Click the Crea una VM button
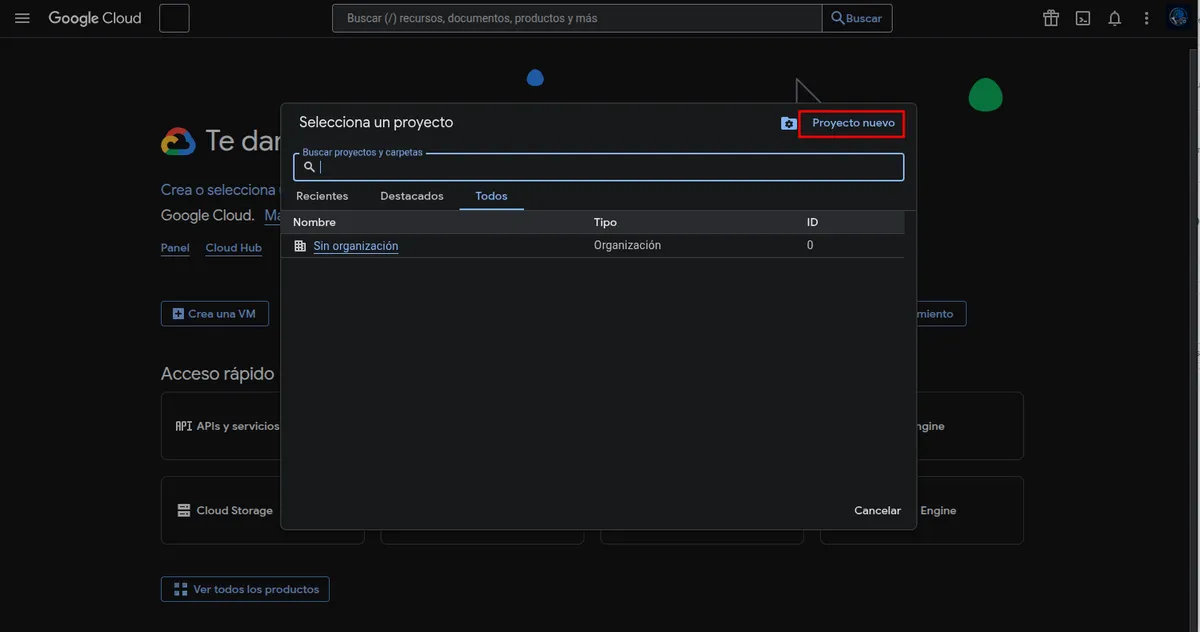 click(x=214, y=314)
